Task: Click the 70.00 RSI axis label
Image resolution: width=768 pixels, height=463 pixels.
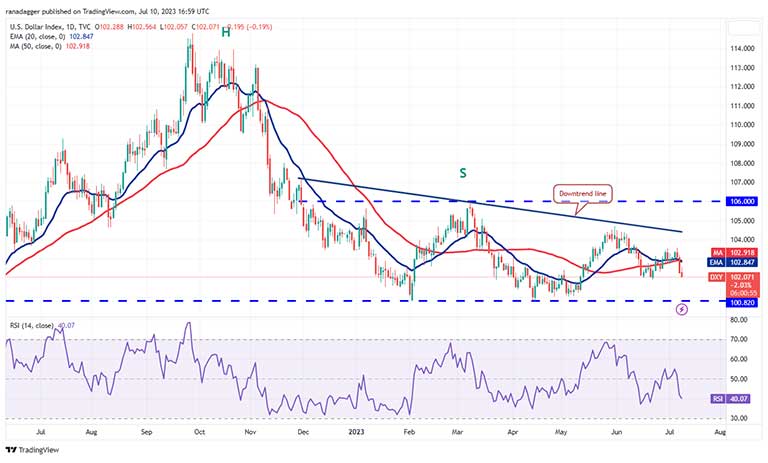Action: (739, 339)
